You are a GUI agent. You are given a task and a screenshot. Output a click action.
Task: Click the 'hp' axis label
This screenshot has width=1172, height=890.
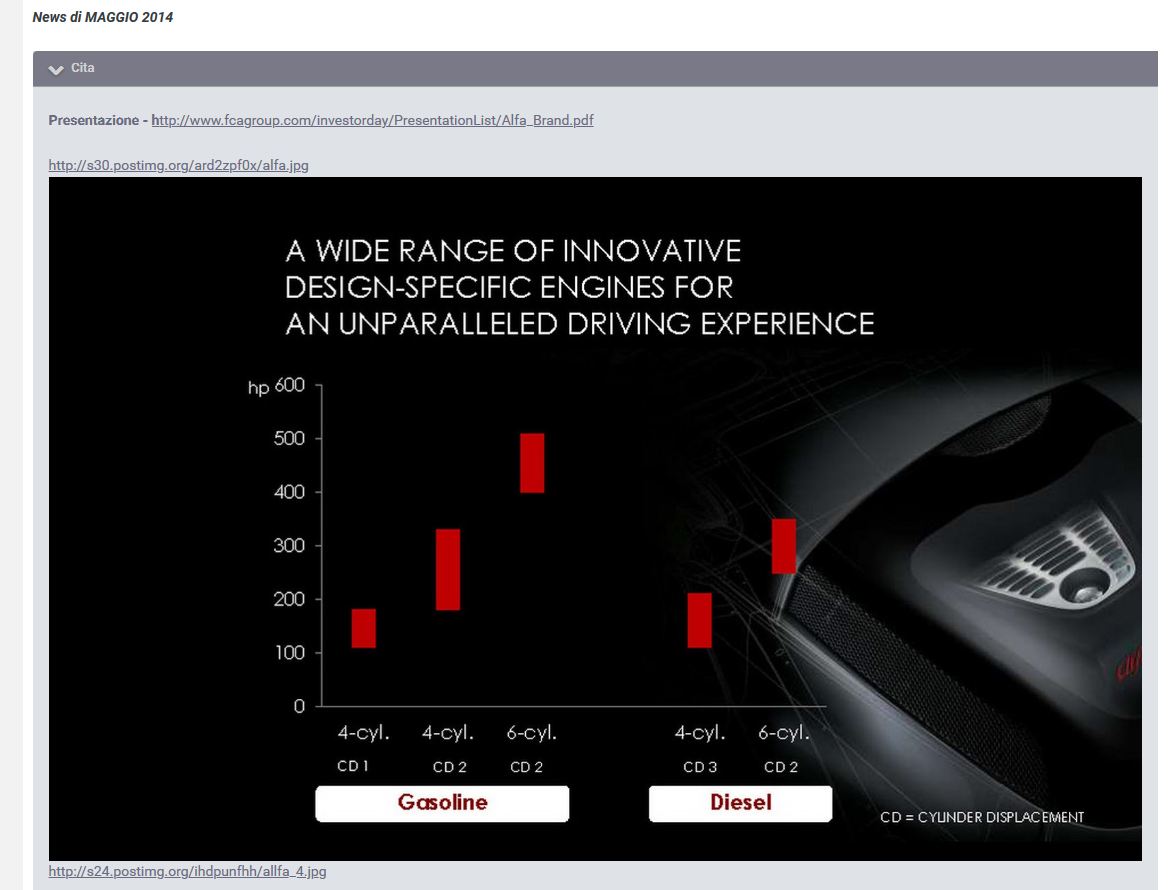(x=259, y=388)
